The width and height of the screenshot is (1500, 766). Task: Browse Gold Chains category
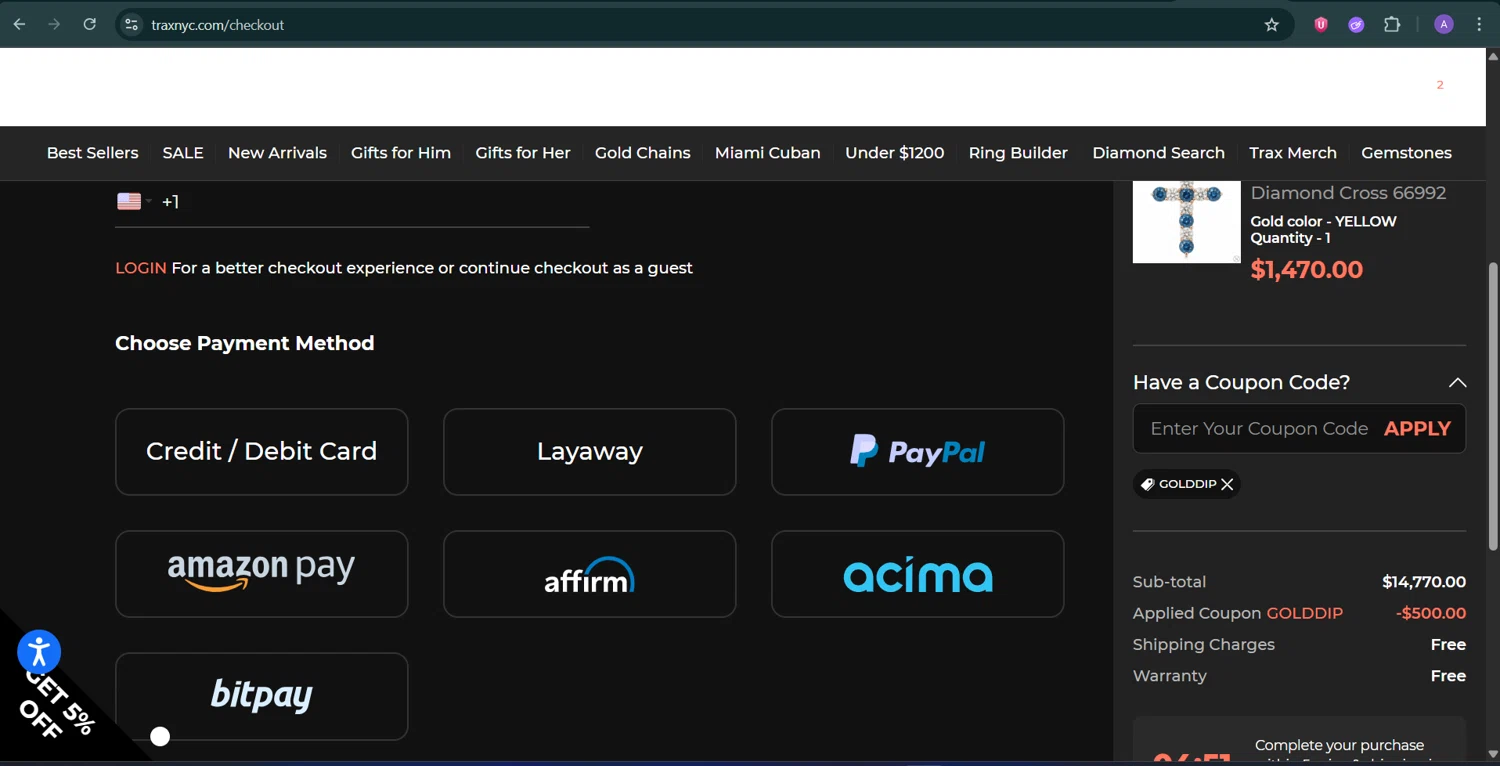coord(643,153)
